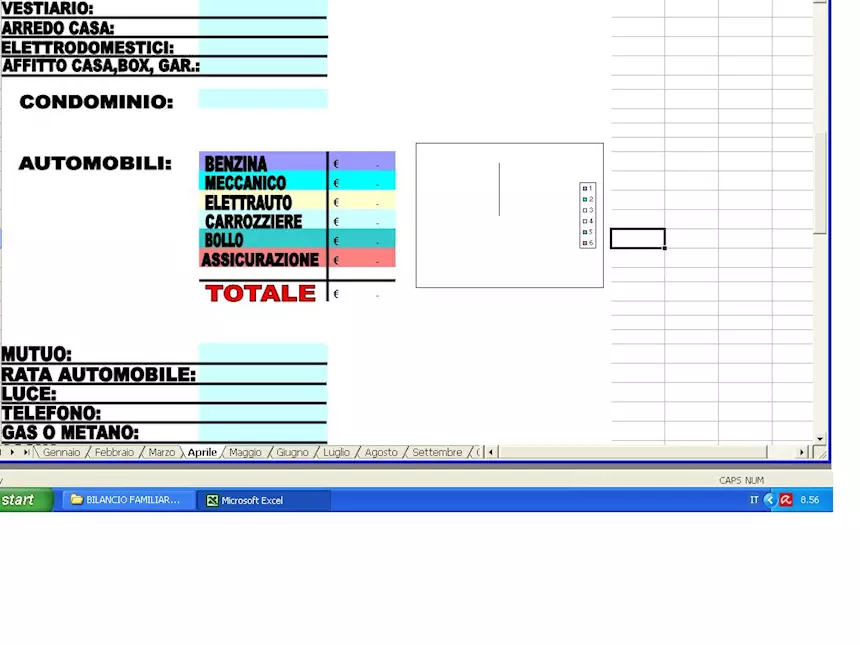Select the CARROZZIERE label cell
860x645 pixels.
pyautogui.click(x=263, y=219)
